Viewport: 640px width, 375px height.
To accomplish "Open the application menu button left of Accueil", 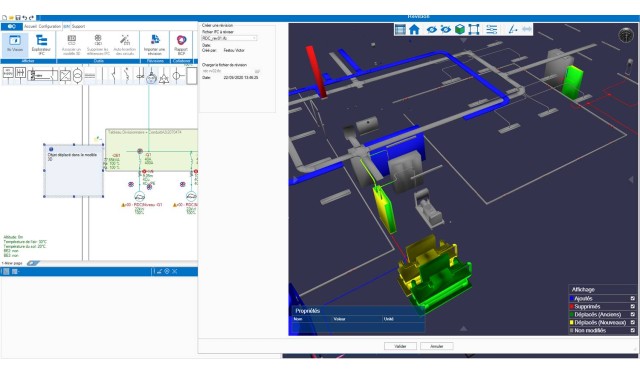I will [x=11, y=27].
